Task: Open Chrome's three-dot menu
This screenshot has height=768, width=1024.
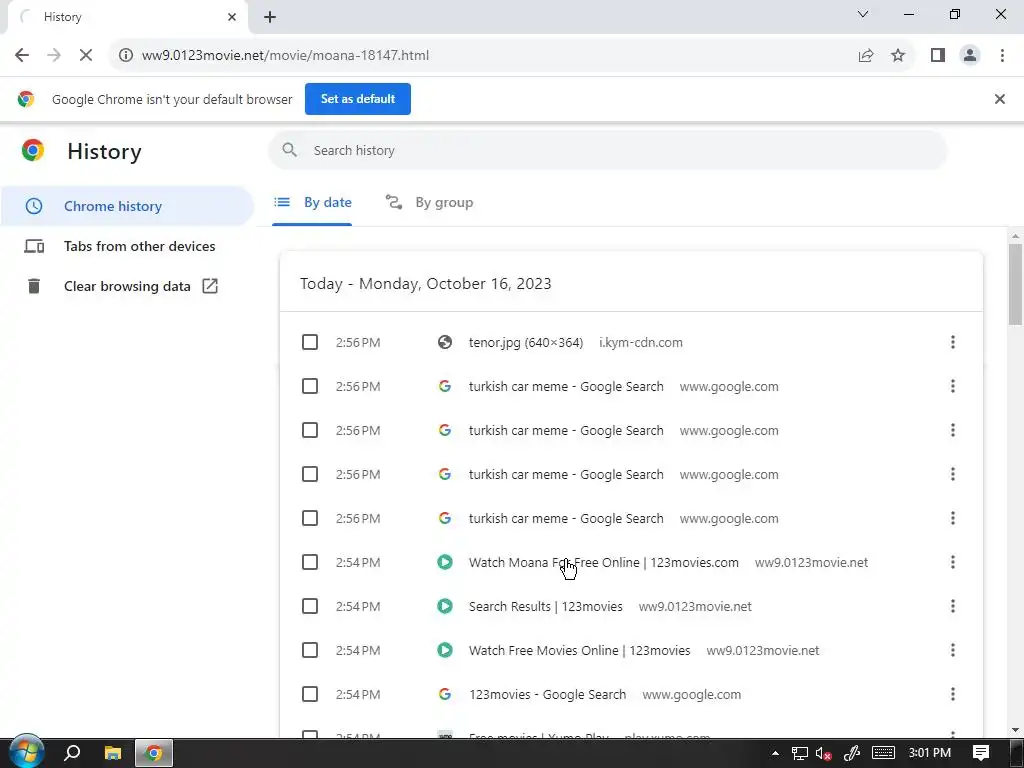Action: [1002, 56]
